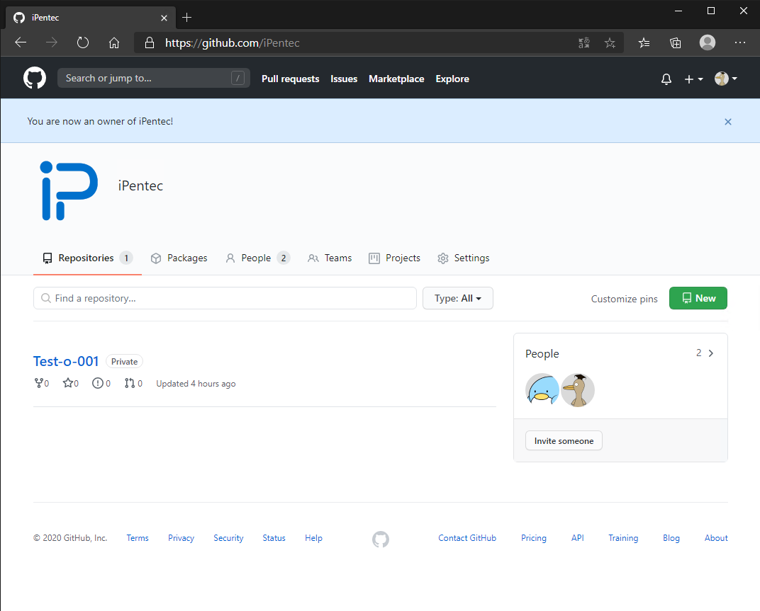This screenshot has width=760, height=611.
Task: Click the browser home icon
Action: tap(114, 43)
